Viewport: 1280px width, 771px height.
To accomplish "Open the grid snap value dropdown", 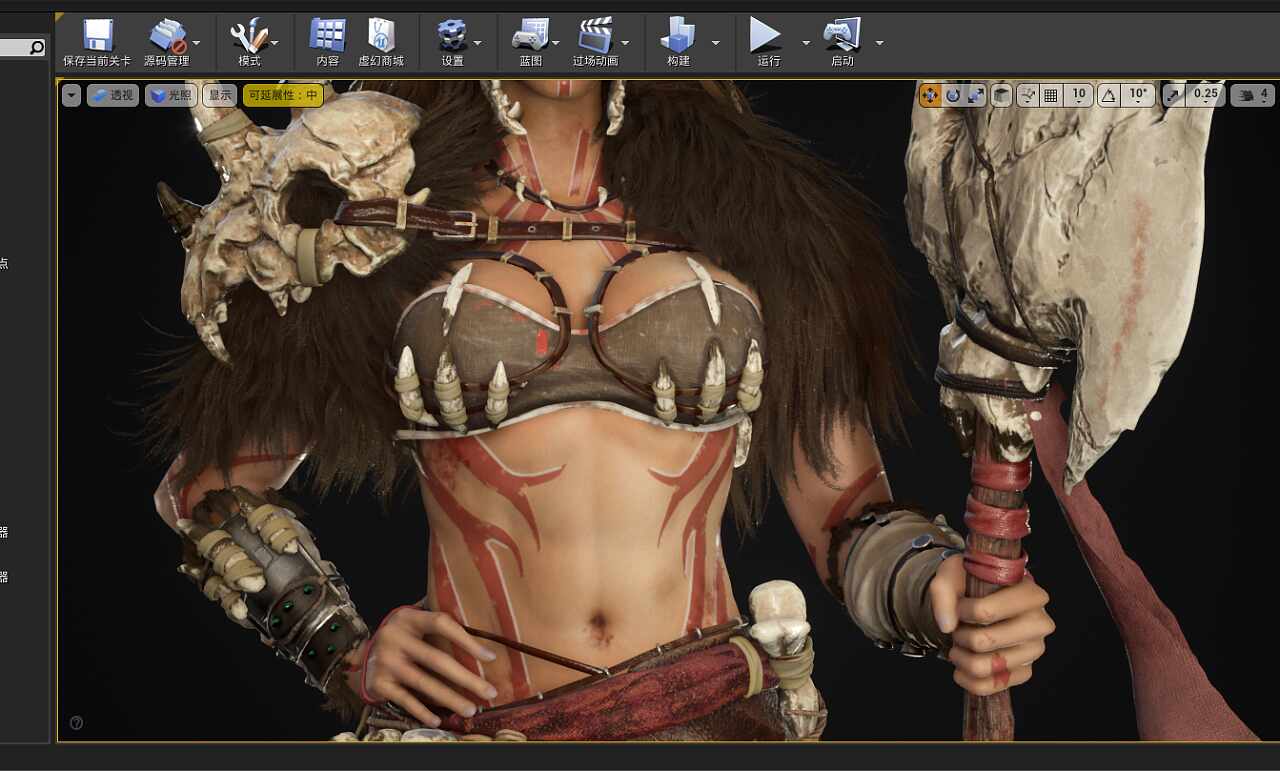I will (1078, 95).
